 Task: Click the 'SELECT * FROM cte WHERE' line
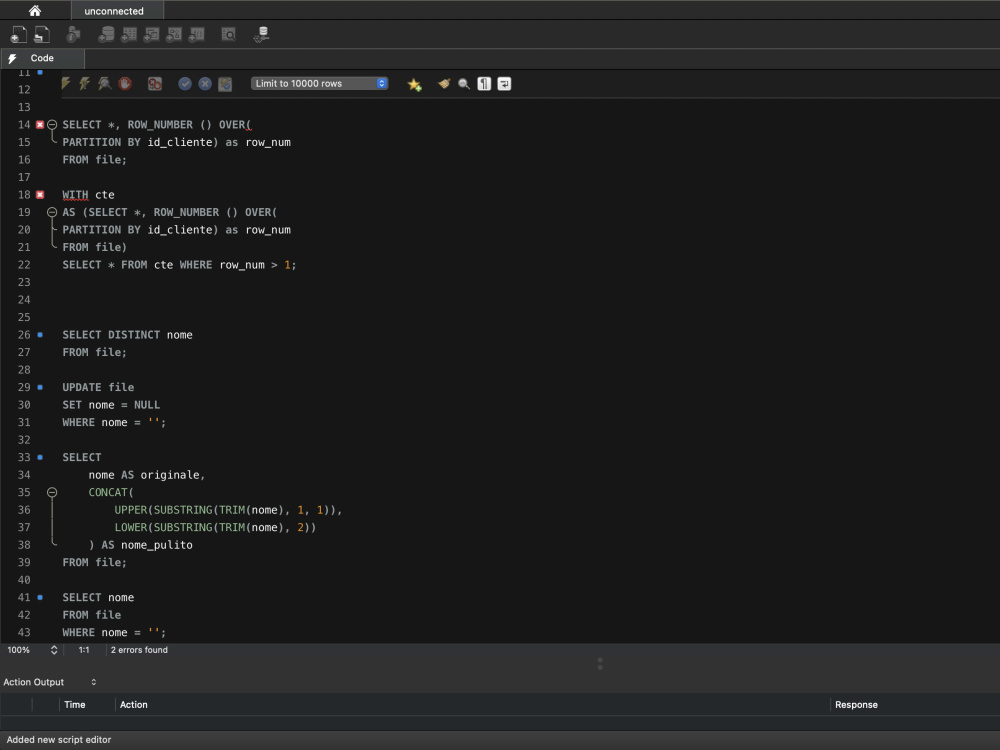[x=179, y=265]
